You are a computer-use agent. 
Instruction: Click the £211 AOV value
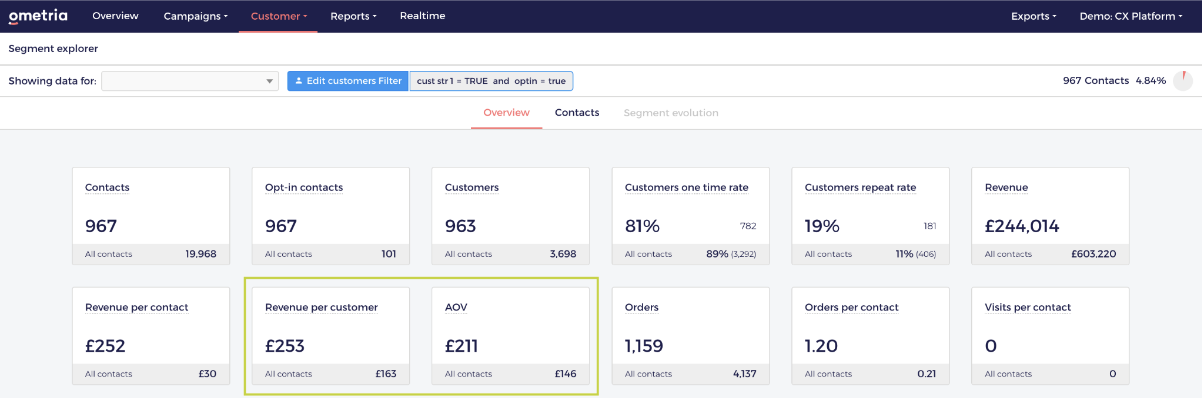point(462,346)
